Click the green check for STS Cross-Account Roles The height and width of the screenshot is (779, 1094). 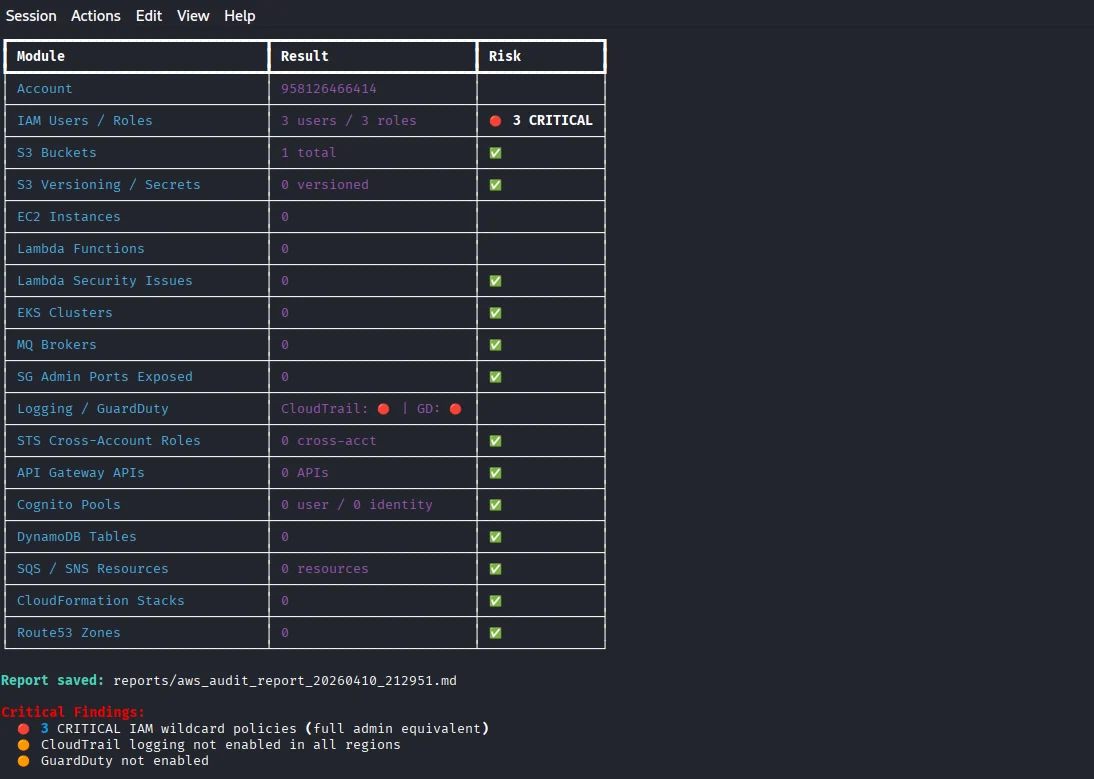(495, 441)
